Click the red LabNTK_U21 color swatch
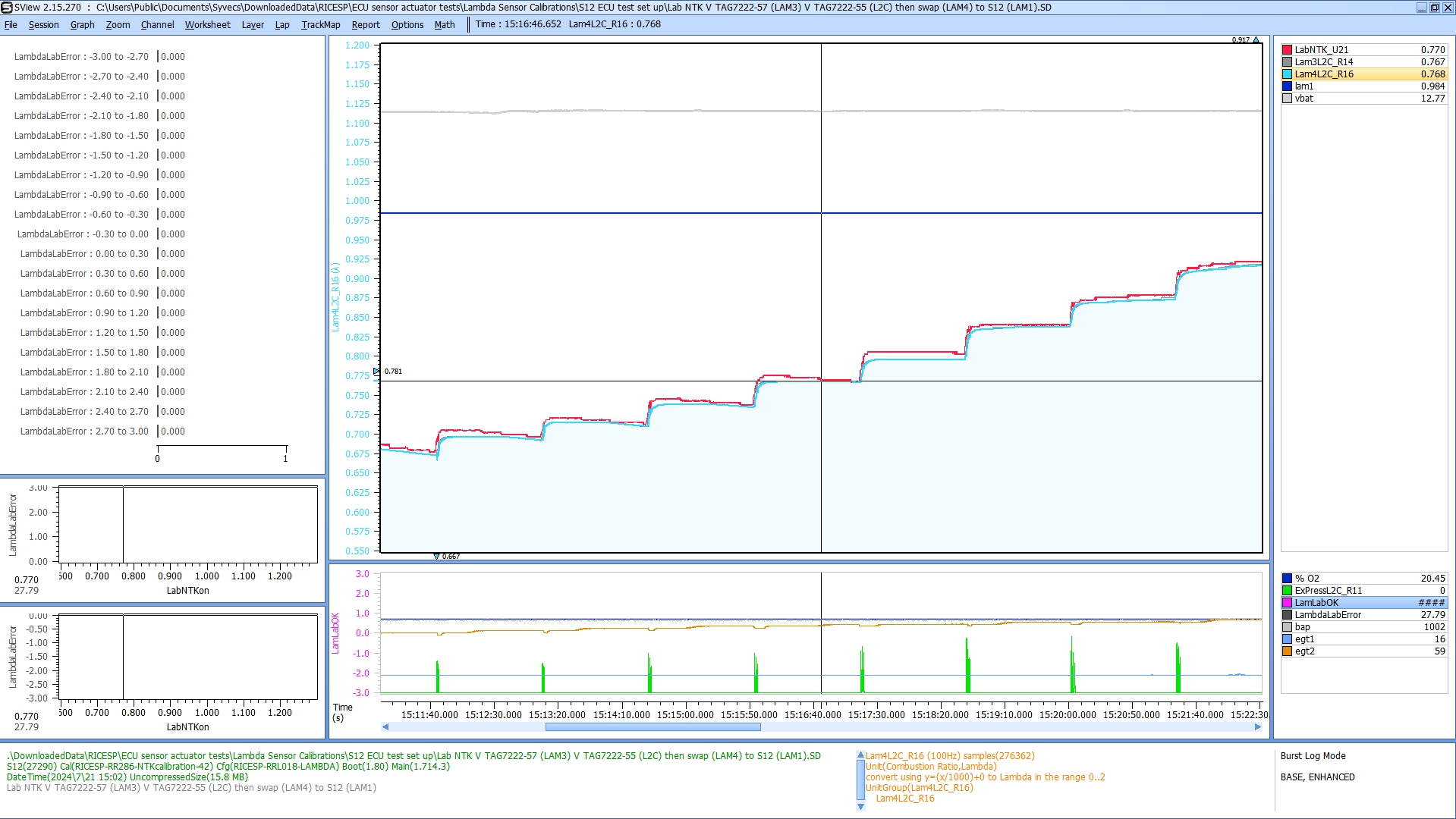This screenshot has height=819, width=1456. point(1287,50)
